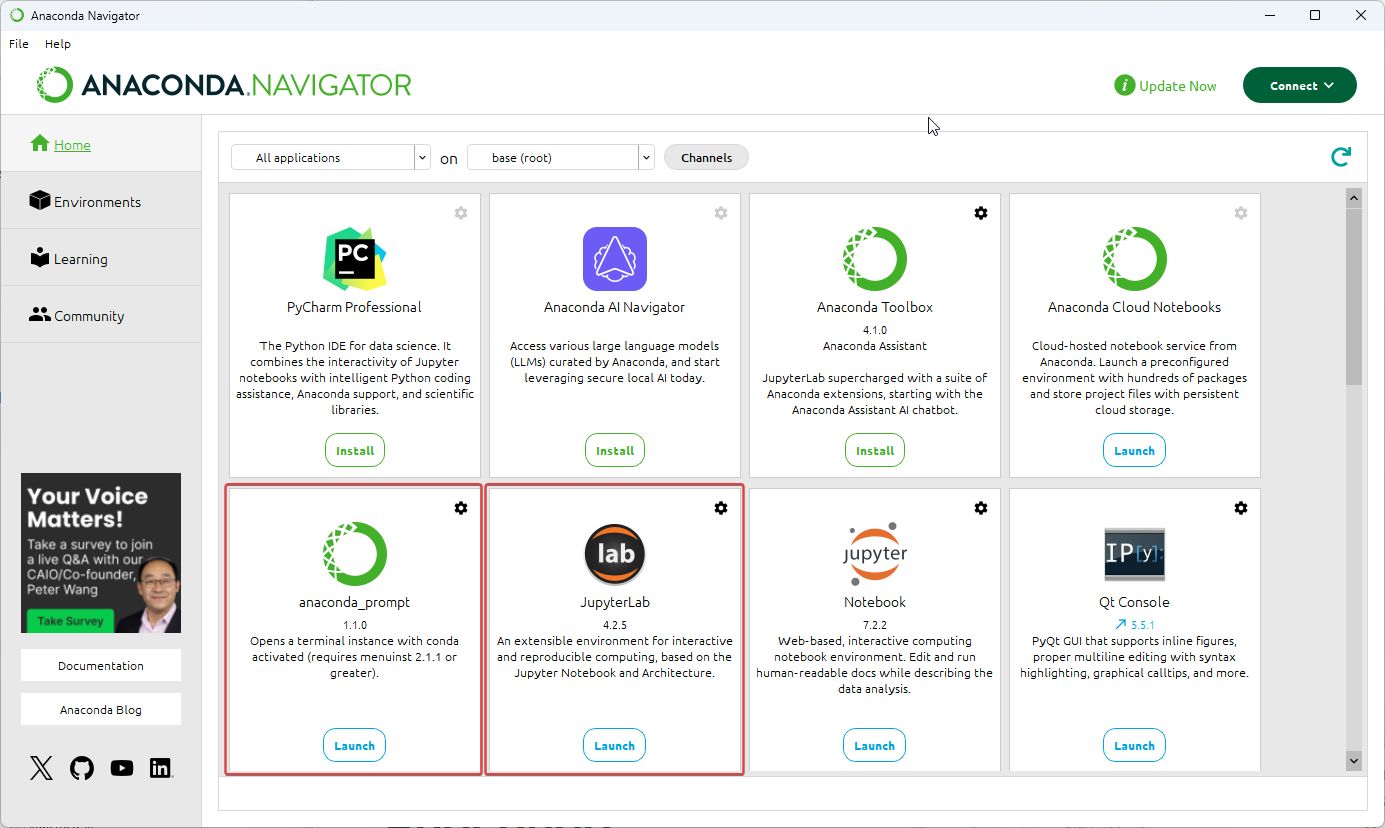Click the anaconda_prompt gear options icon

point(461,508)
